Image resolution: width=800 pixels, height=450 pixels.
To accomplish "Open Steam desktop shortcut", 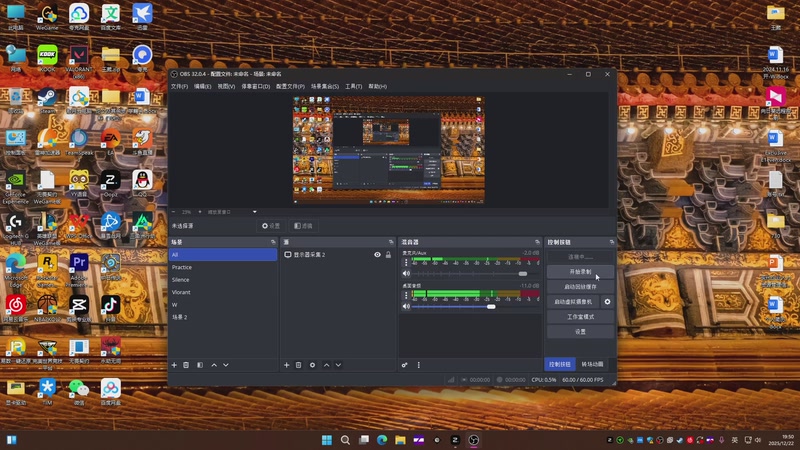I will click(47, 100).
